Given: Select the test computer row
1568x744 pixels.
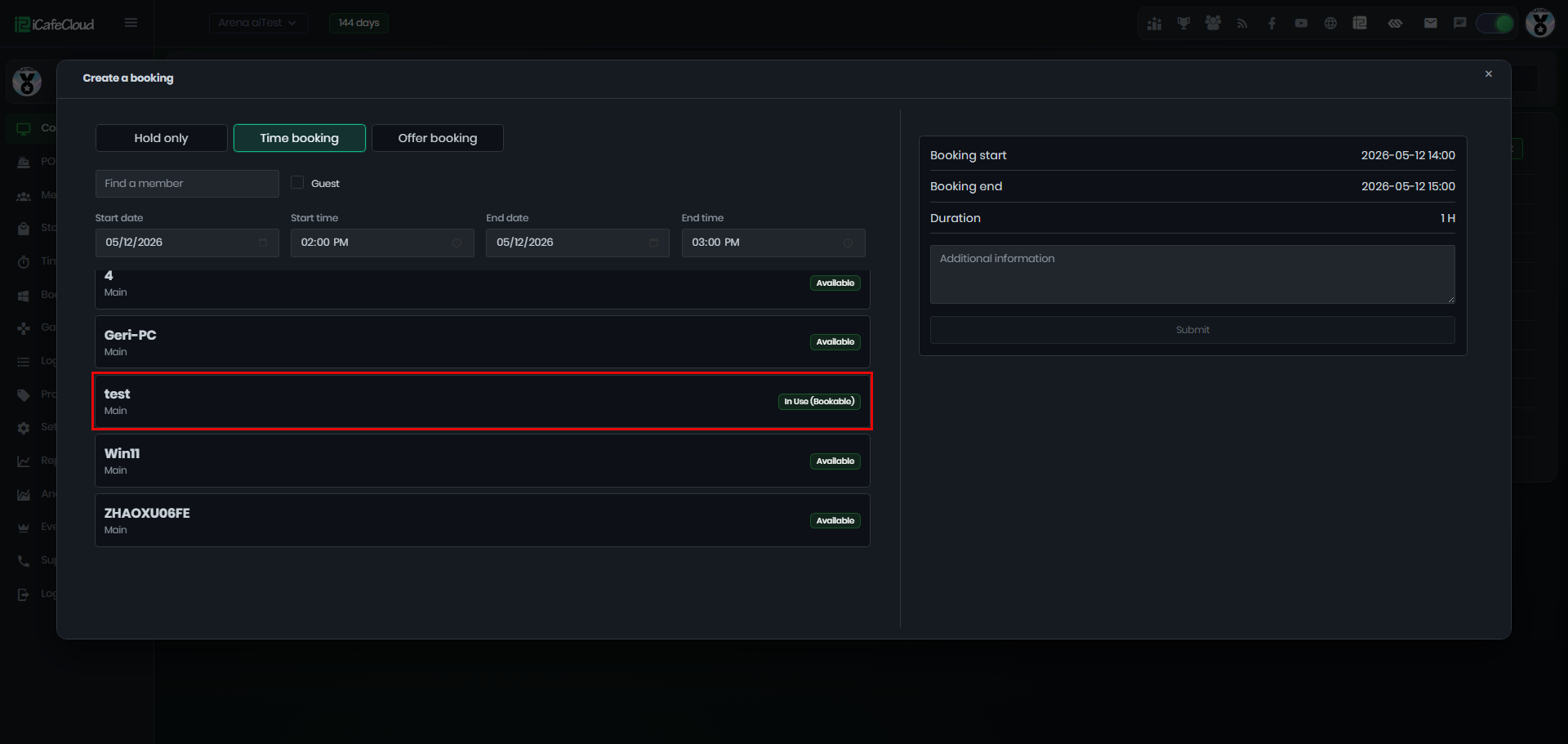Looking at the screenshot, I should [483, 401].
